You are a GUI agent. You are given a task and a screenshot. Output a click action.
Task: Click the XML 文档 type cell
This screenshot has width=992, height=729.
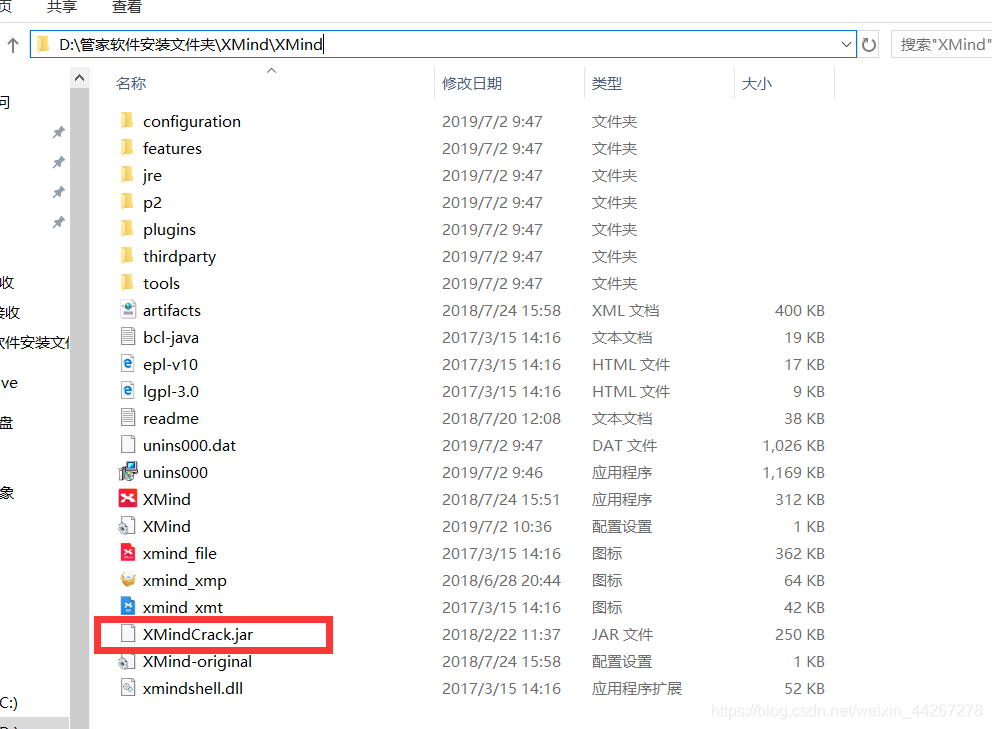click(x=626, y=310)
